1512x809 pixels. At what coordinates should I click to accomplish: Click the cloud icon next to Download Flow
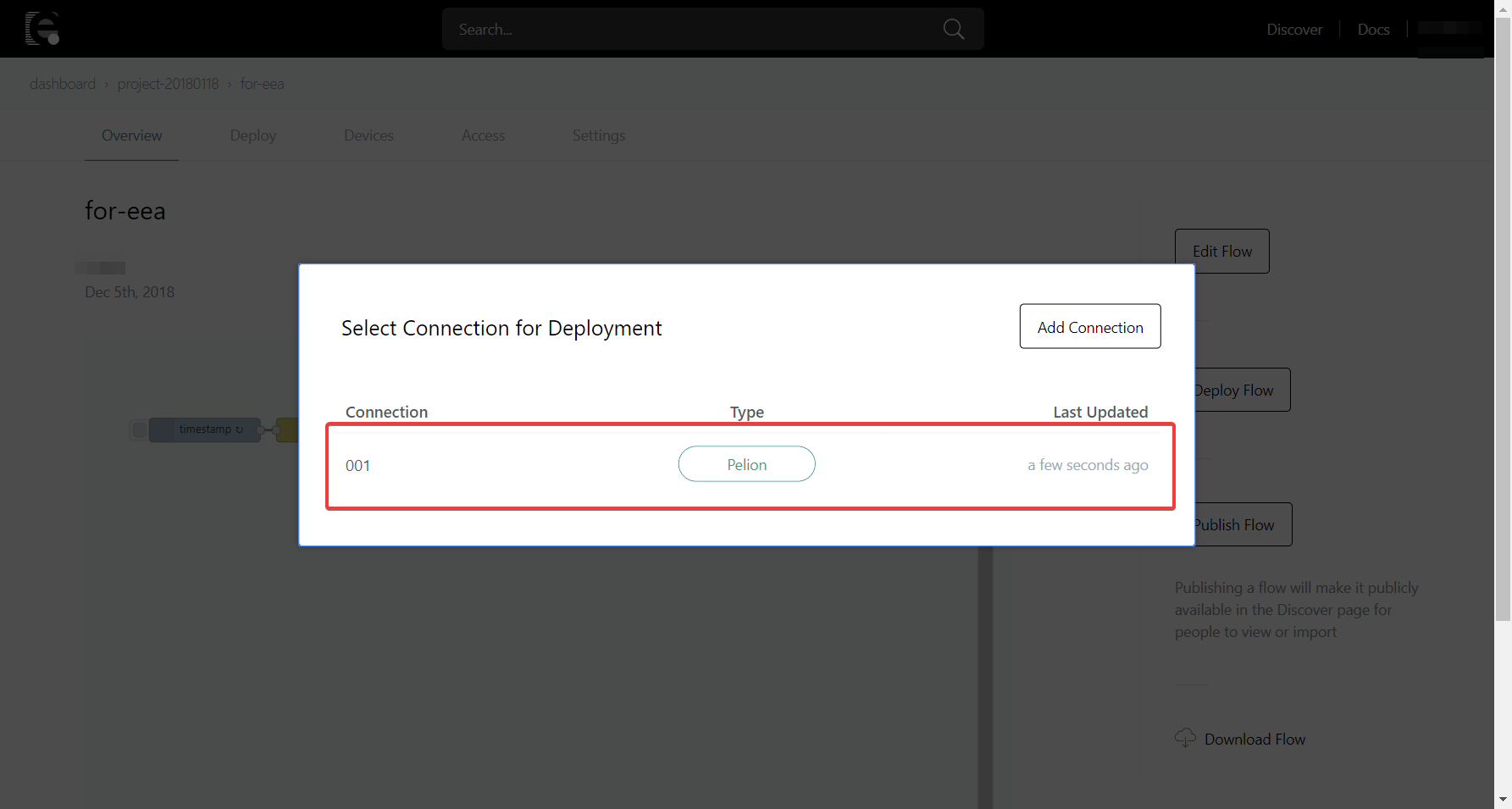pos(1185,738)
